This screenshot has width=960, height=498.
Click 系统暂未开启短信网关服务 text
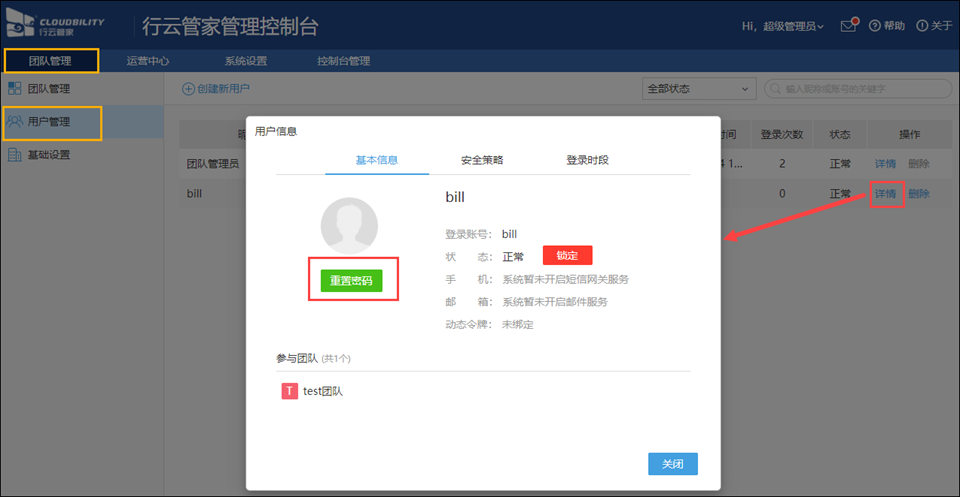[x=565, y=279]
